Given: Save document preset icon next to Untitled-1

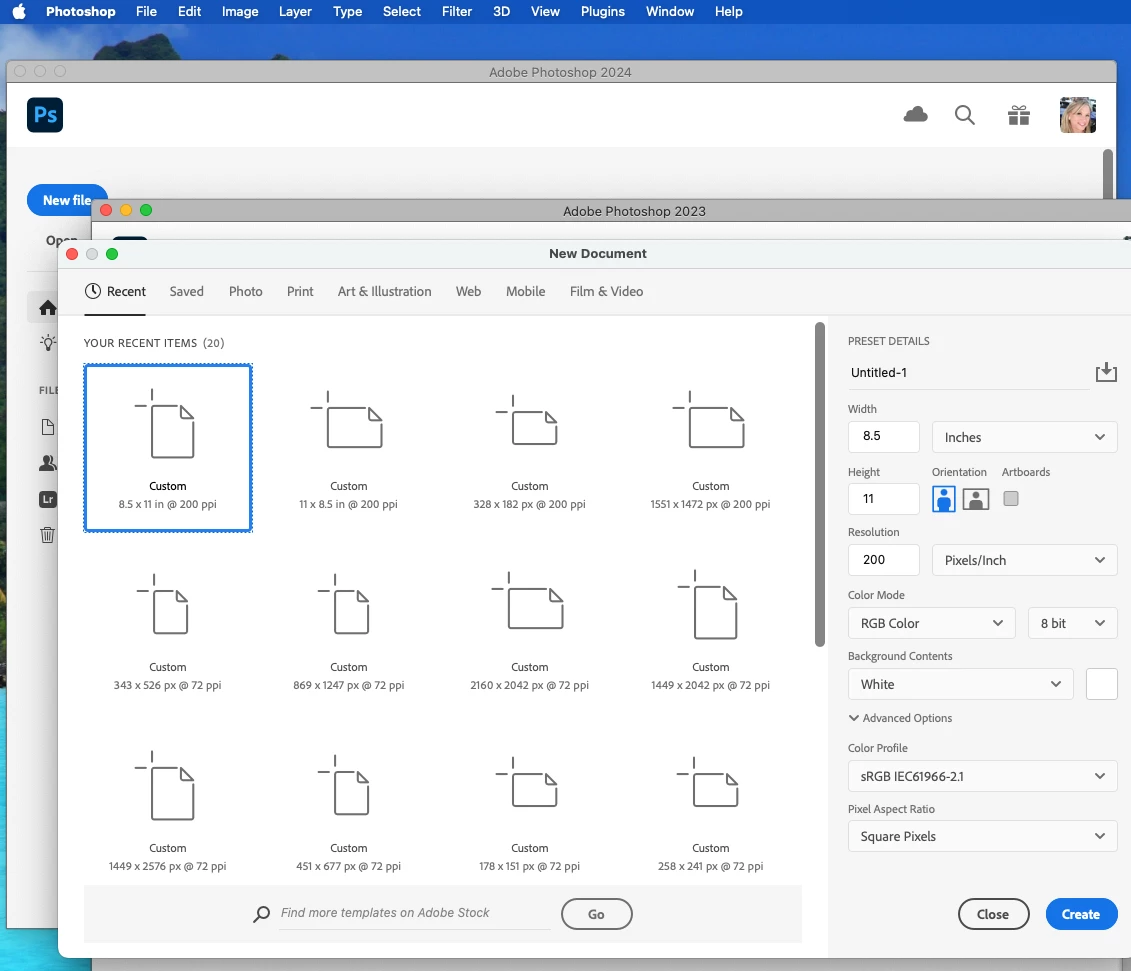Looking at the screenshot, I should point(1106,372).
